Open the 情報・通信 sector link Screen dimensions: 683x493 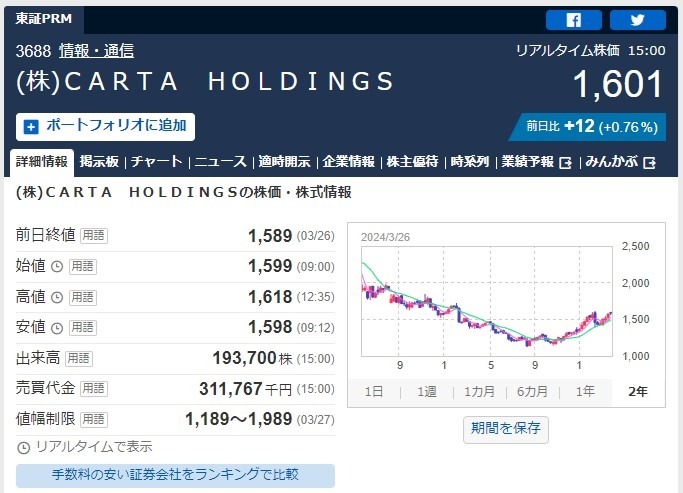pos(96,51)
